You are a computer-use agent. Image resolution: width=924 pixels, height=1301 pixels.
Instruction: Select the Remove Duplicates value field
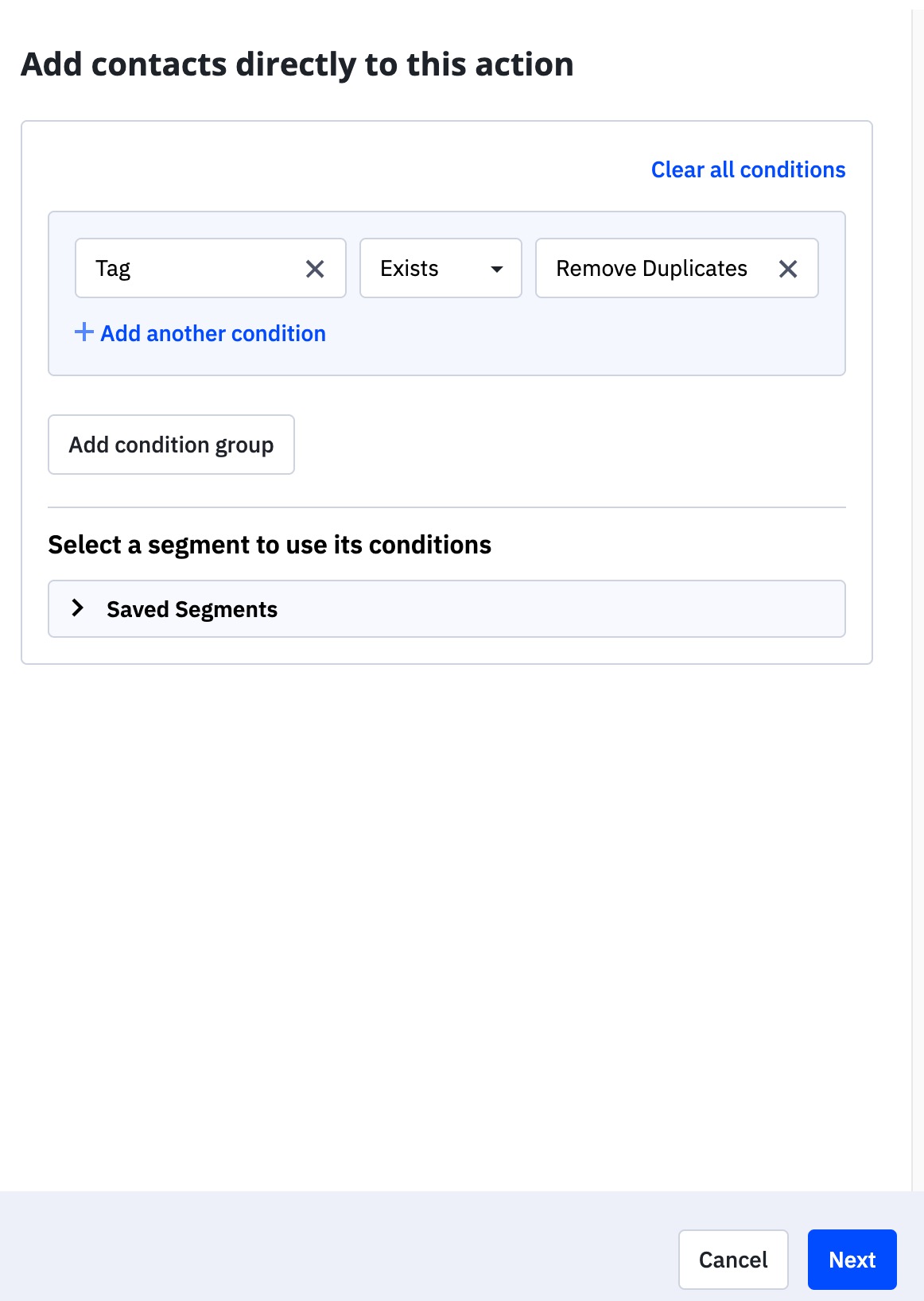click(x=652, y=269)
